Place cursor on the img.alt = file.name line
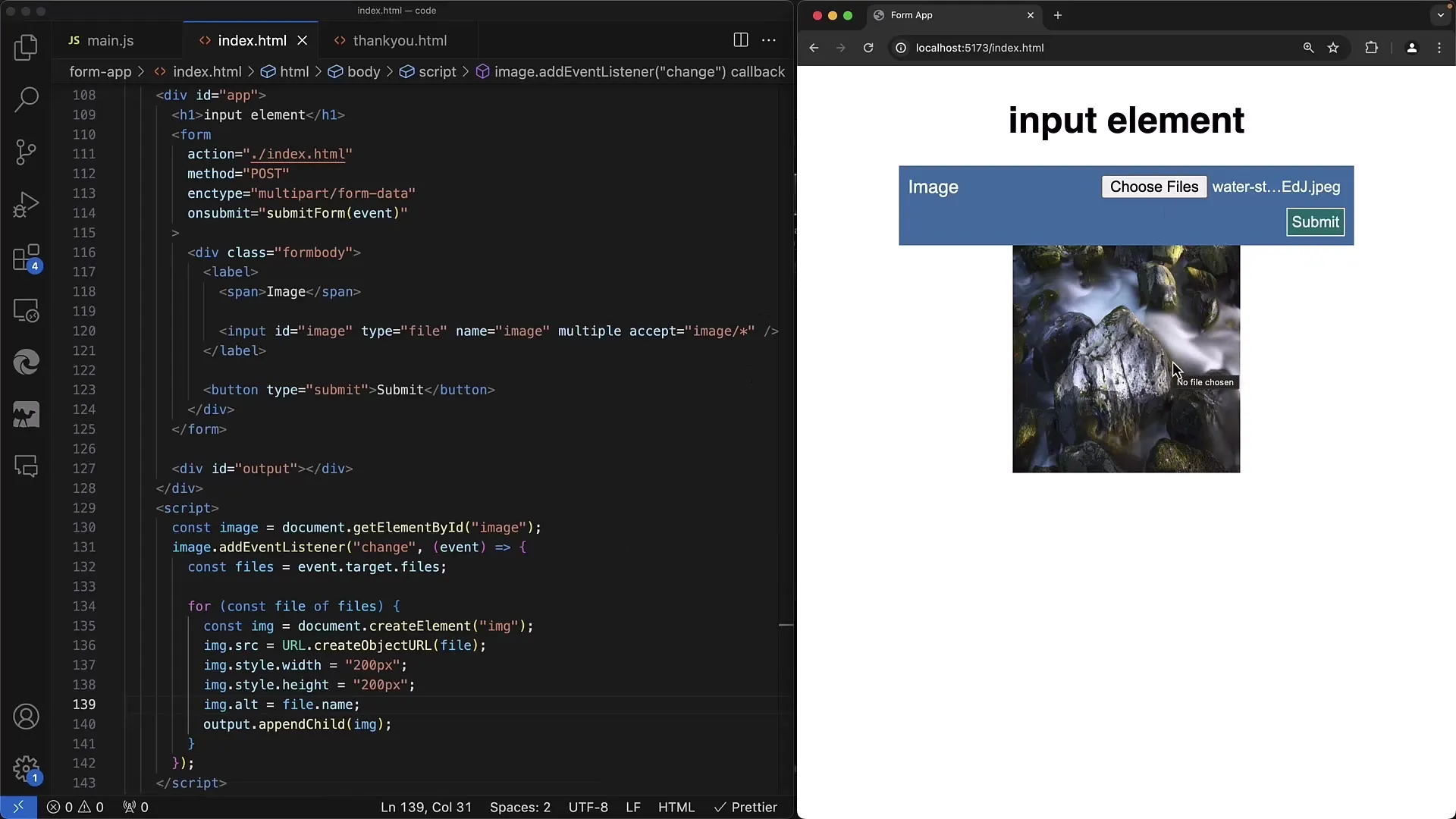 pyautogui.click(x=281, y=704)
